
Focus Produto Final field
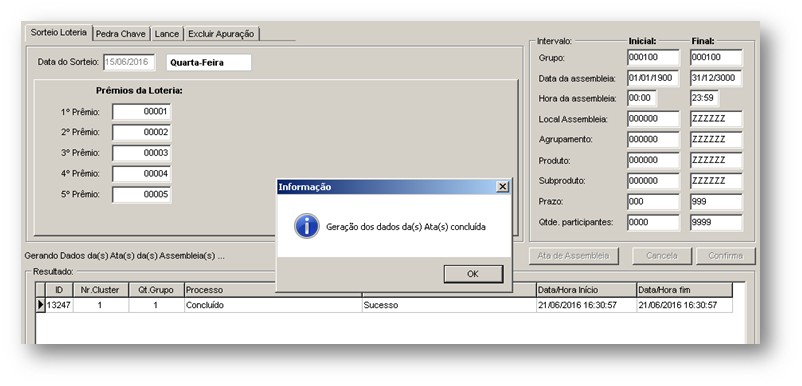click(x=716, y=160)
